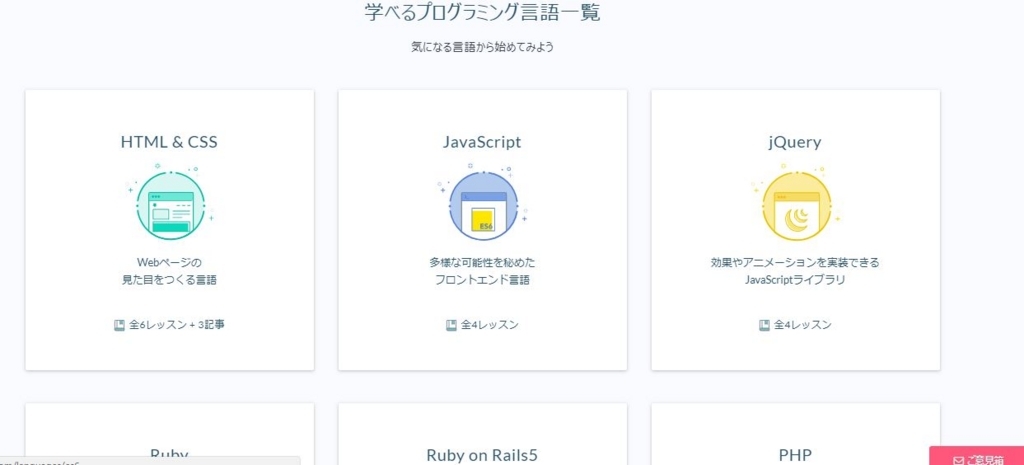Click the 全6レッスン + 3記事 lesson count
The image size is (1024, 465).
coord(176,325)
